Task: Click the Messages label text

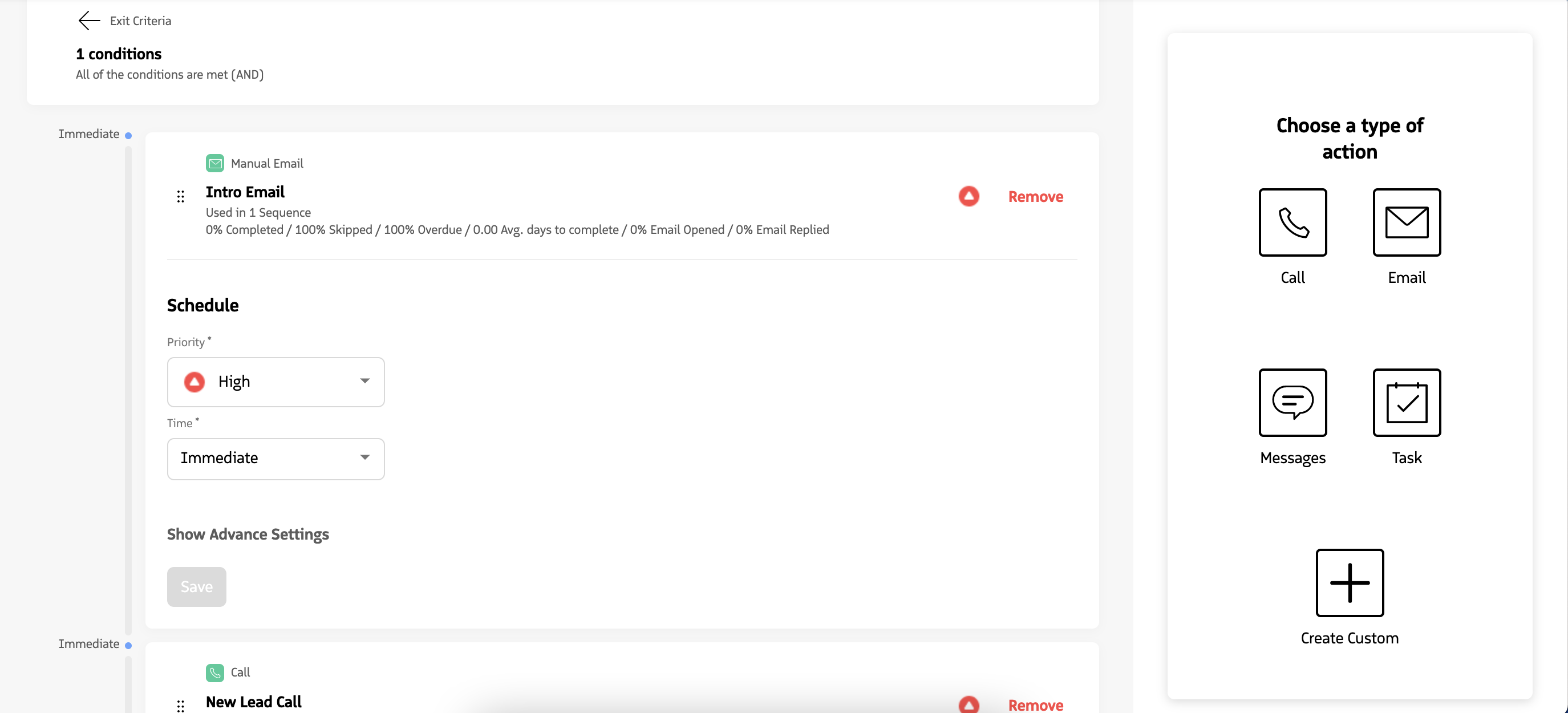Action: coord(1293,458)
